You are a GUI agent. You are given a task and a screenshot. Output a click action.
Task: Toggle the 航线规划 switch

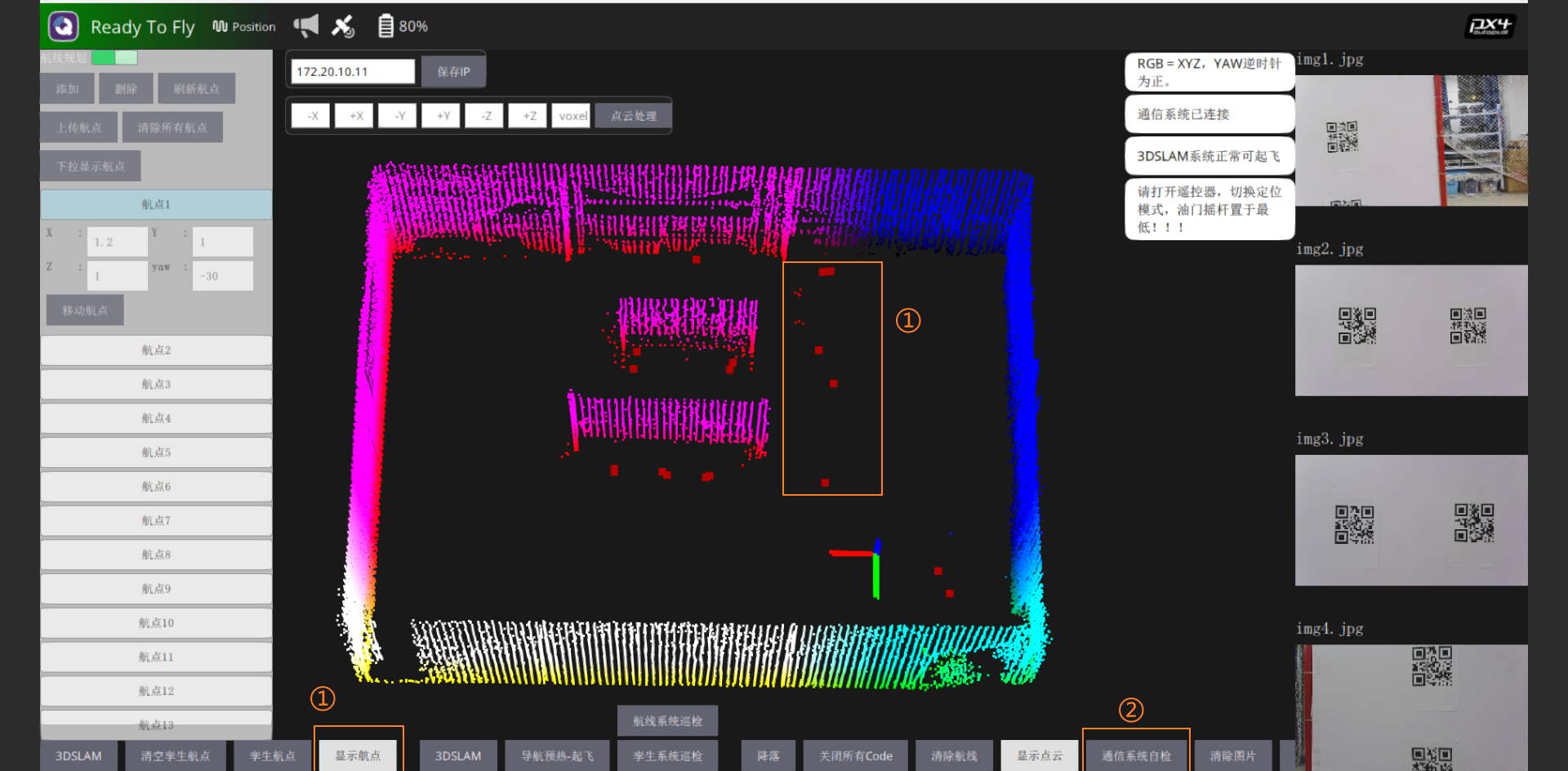(x=114, y=57)
